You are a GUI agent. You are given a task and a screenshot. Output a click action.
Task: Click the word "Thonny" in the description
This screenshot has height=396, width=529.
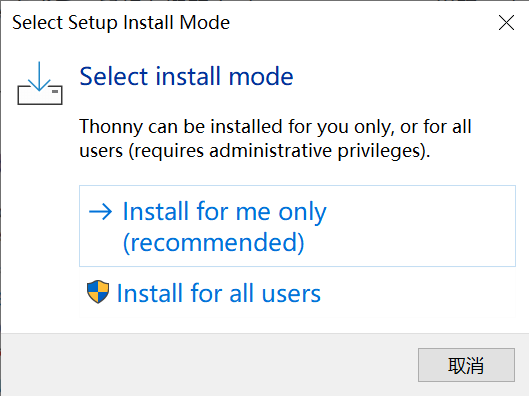111,127
